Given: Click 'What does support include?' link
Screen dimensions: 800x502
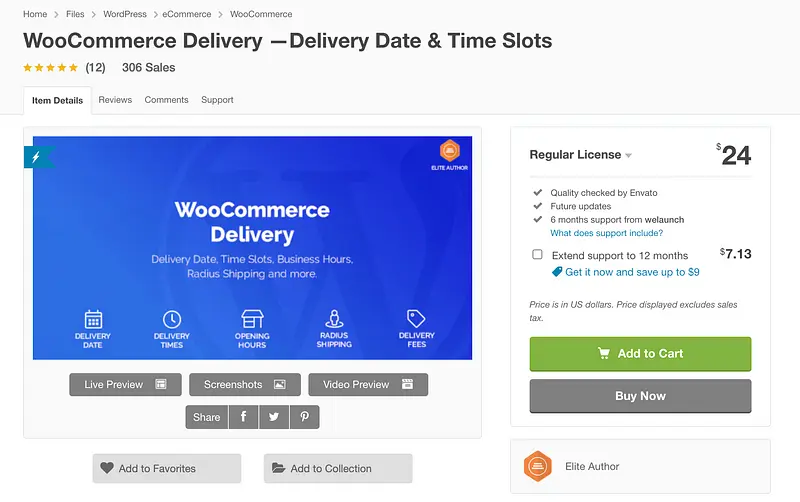Looking at the screenshot, I should (x=606, y=233).
